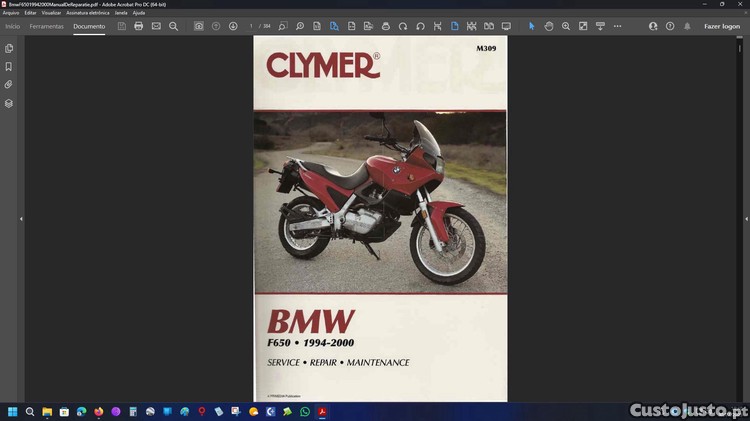Open more tools via three-dots button
This screenshot has width=750, height=421.
[x=617, y=26]
